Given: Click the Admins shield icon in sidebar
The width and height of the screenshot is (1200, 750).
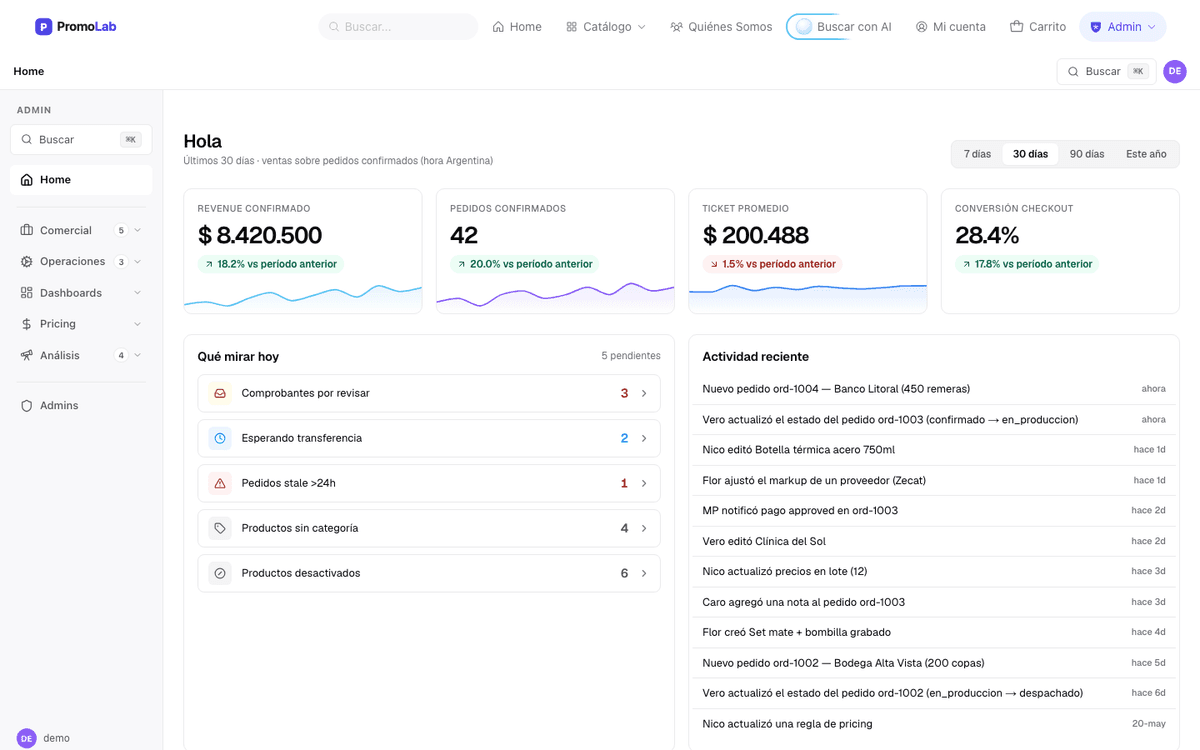Looking at the screenshot, I should pyautogui.click(x=27, y=406).
